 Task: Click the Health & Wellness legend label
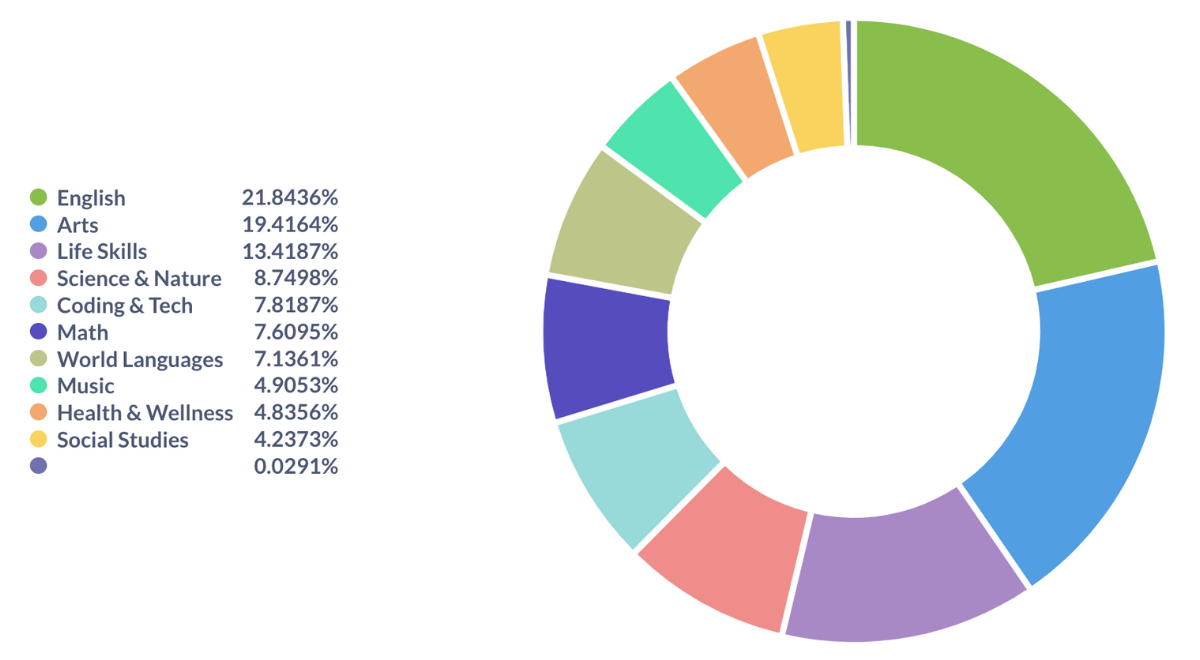click(145, 412)
